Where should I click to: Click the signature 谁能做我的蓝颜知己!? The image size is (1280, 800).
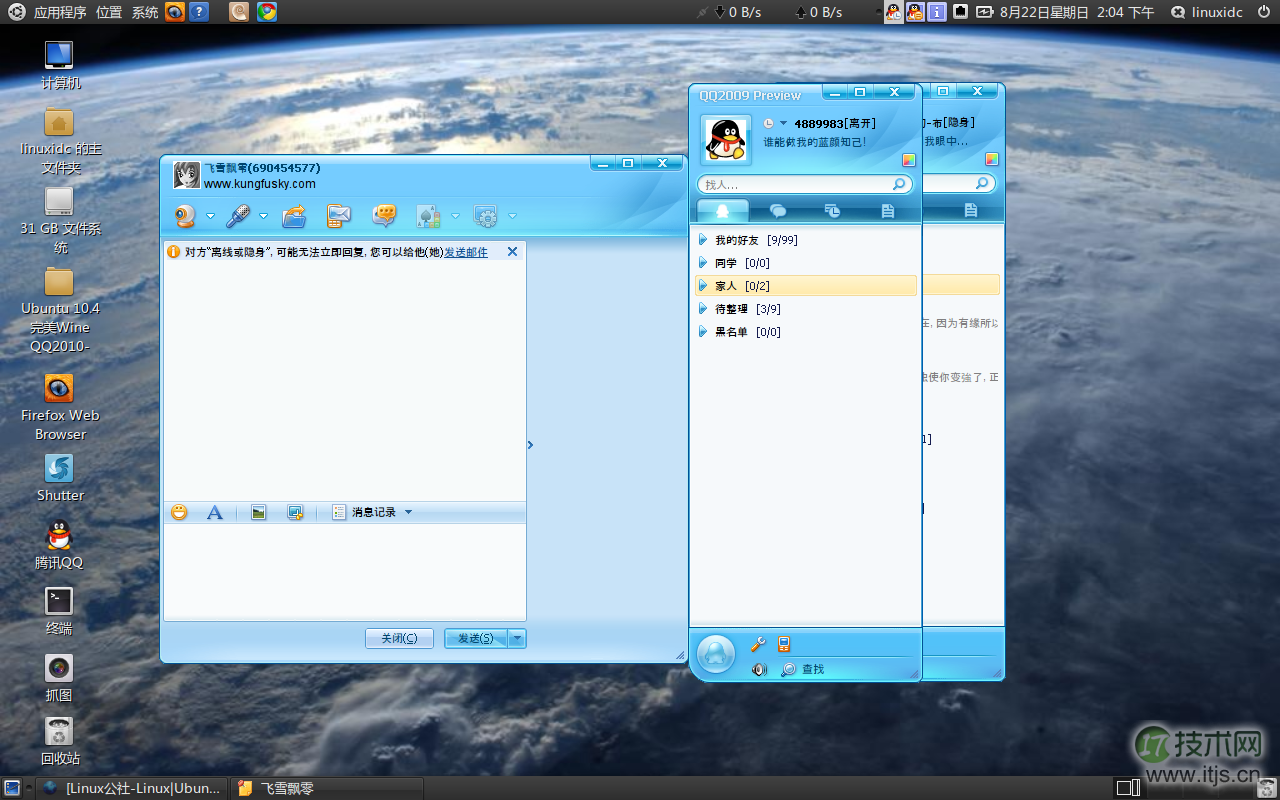tap(815, 142)
